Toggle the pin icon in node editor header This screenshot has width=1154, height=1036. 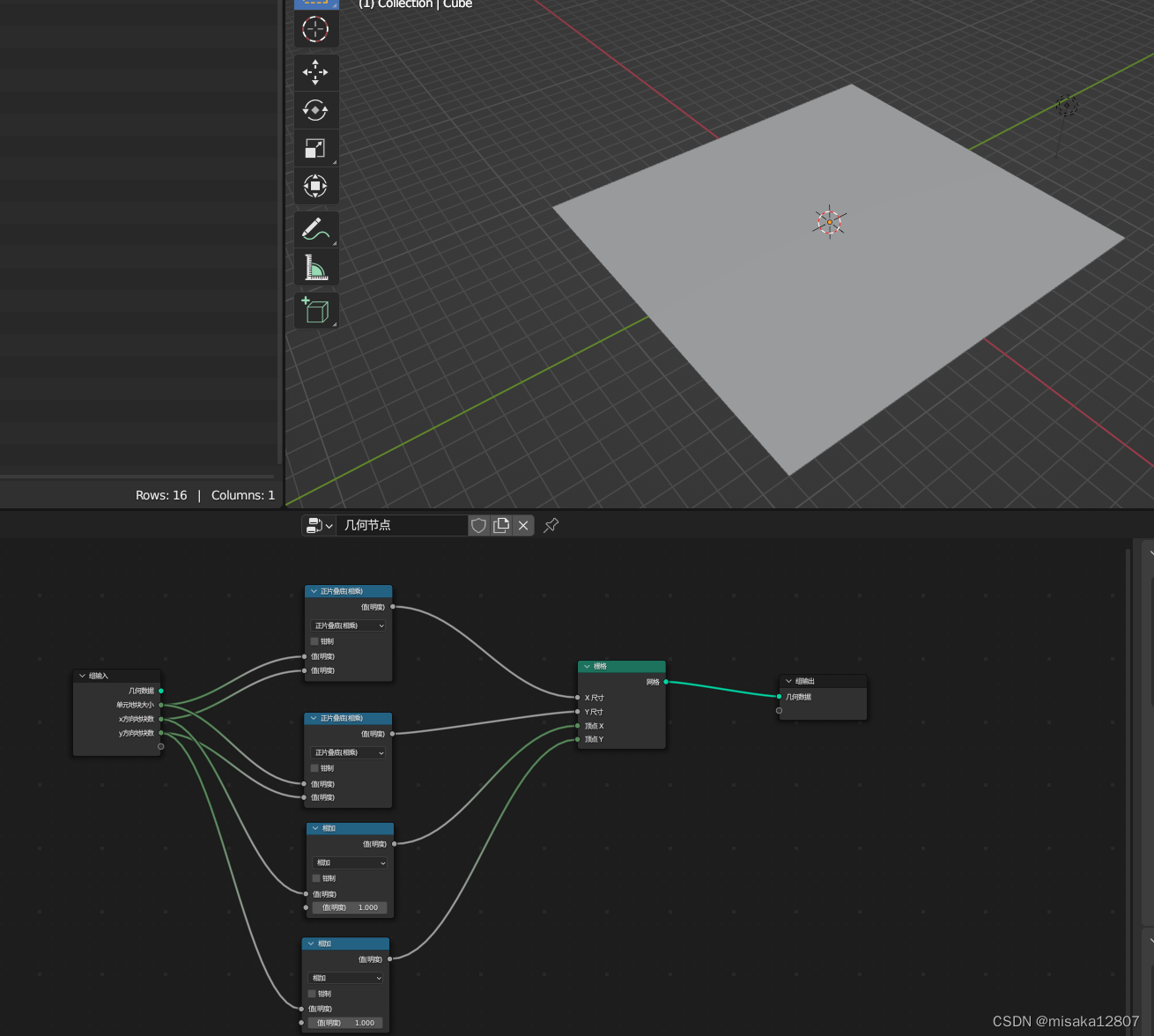pyautogui.click(x=551, y=525)
